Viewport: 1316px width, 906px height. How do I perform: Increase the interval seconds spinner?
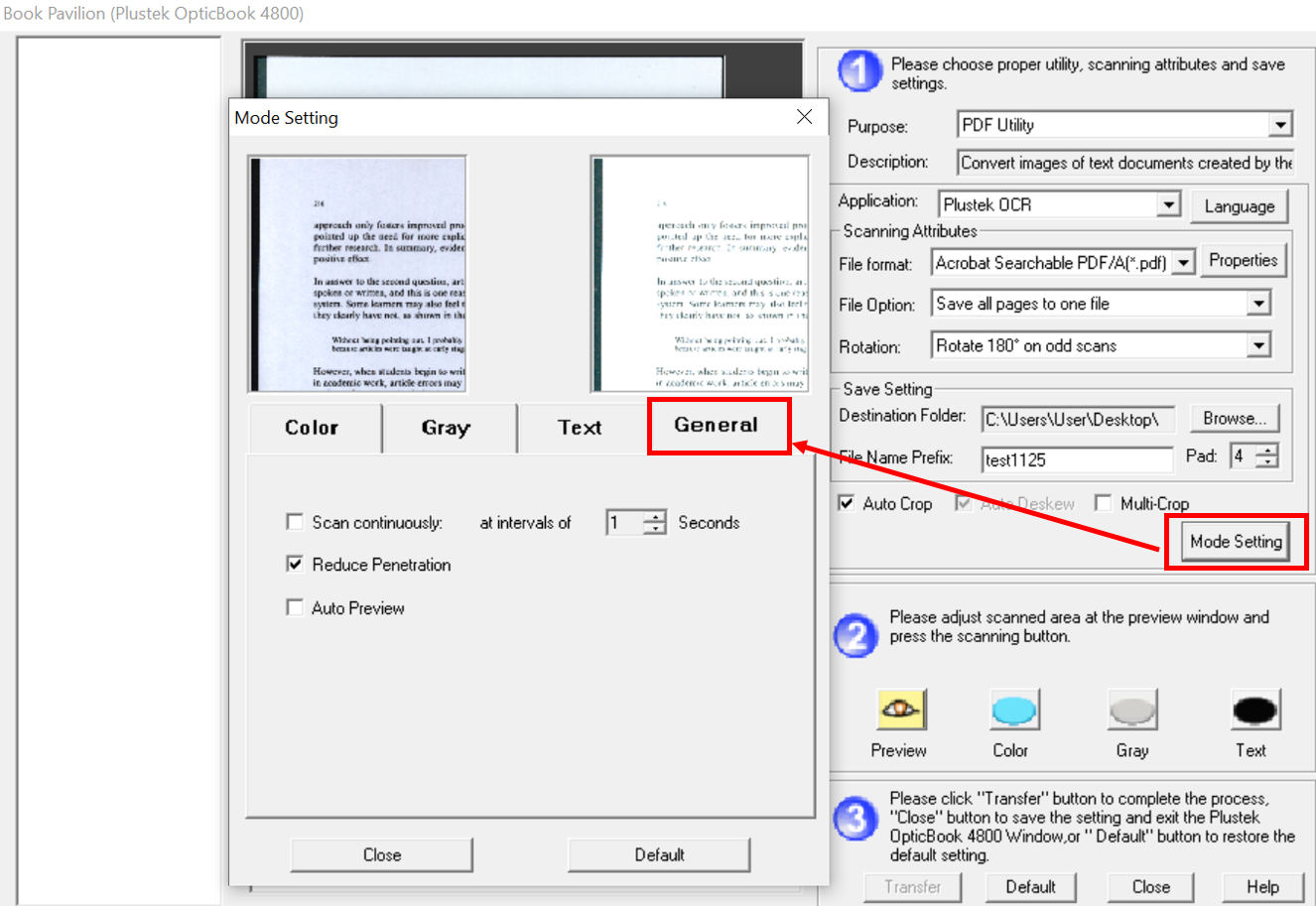(x=655, y=516)
